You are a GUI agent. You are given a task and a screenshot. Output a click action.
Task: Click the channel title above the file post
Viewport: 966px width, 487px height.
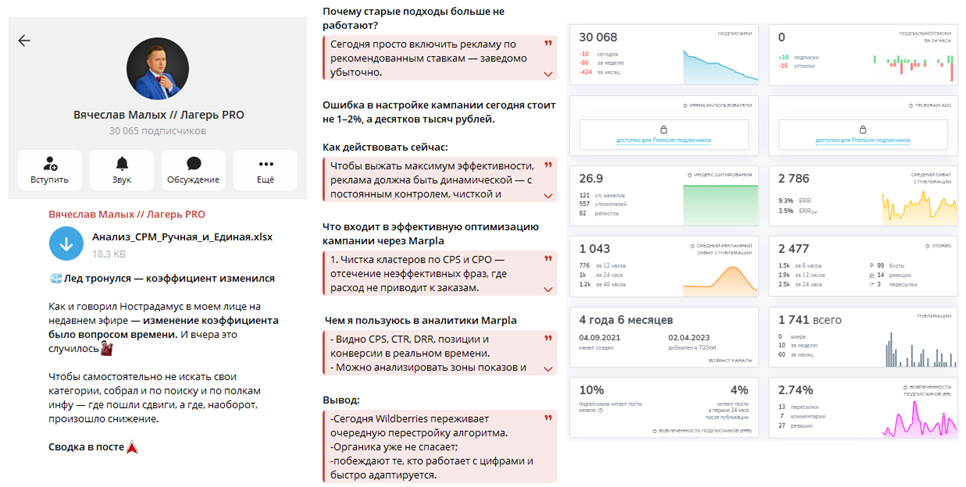(x=127, y=214)
